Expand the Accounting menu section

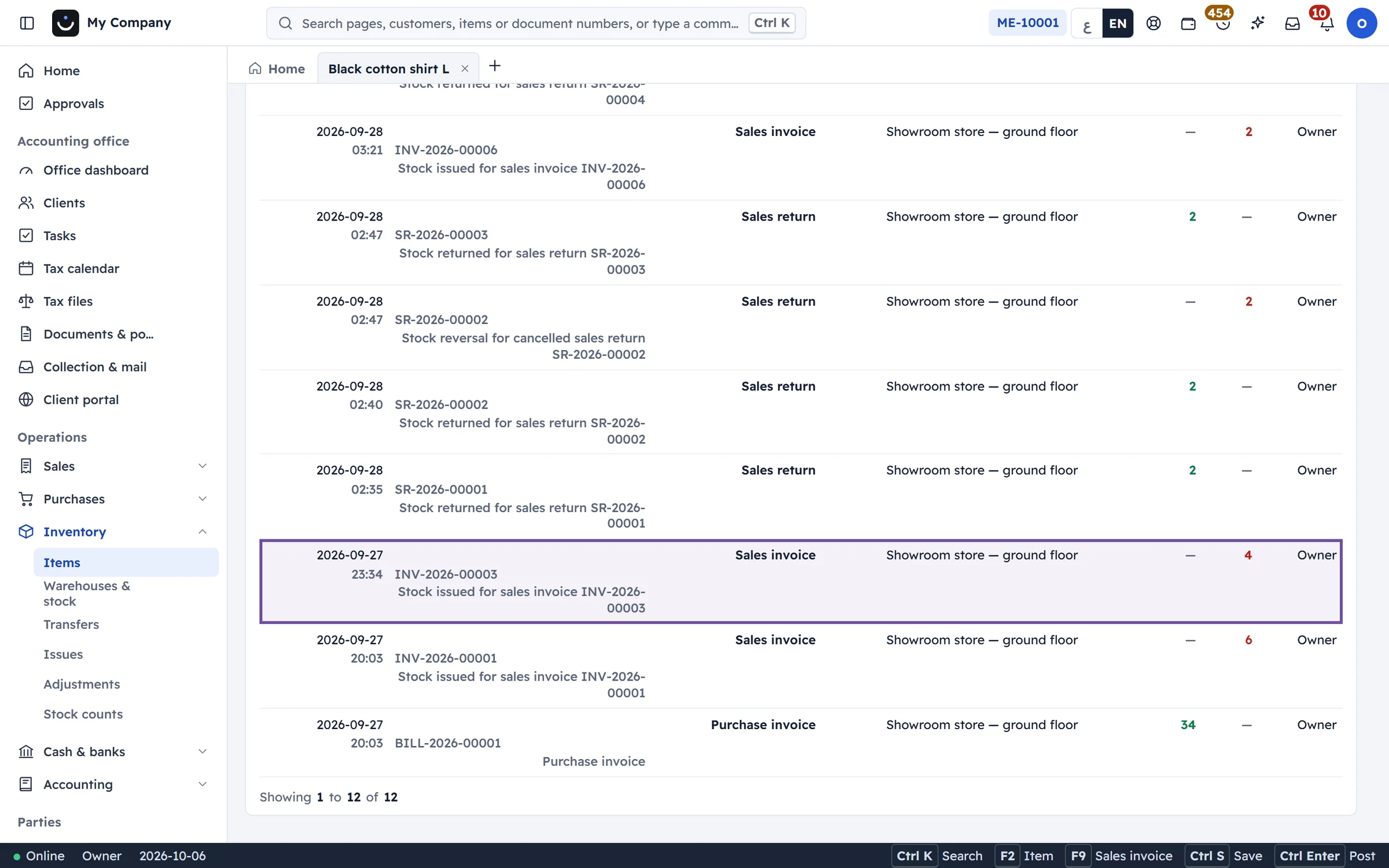[113, 785]
